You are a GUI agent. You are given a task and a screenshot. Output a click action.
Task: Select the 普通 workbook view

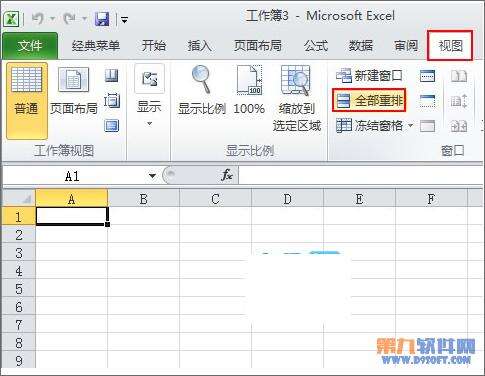click(x=27, y=101)
